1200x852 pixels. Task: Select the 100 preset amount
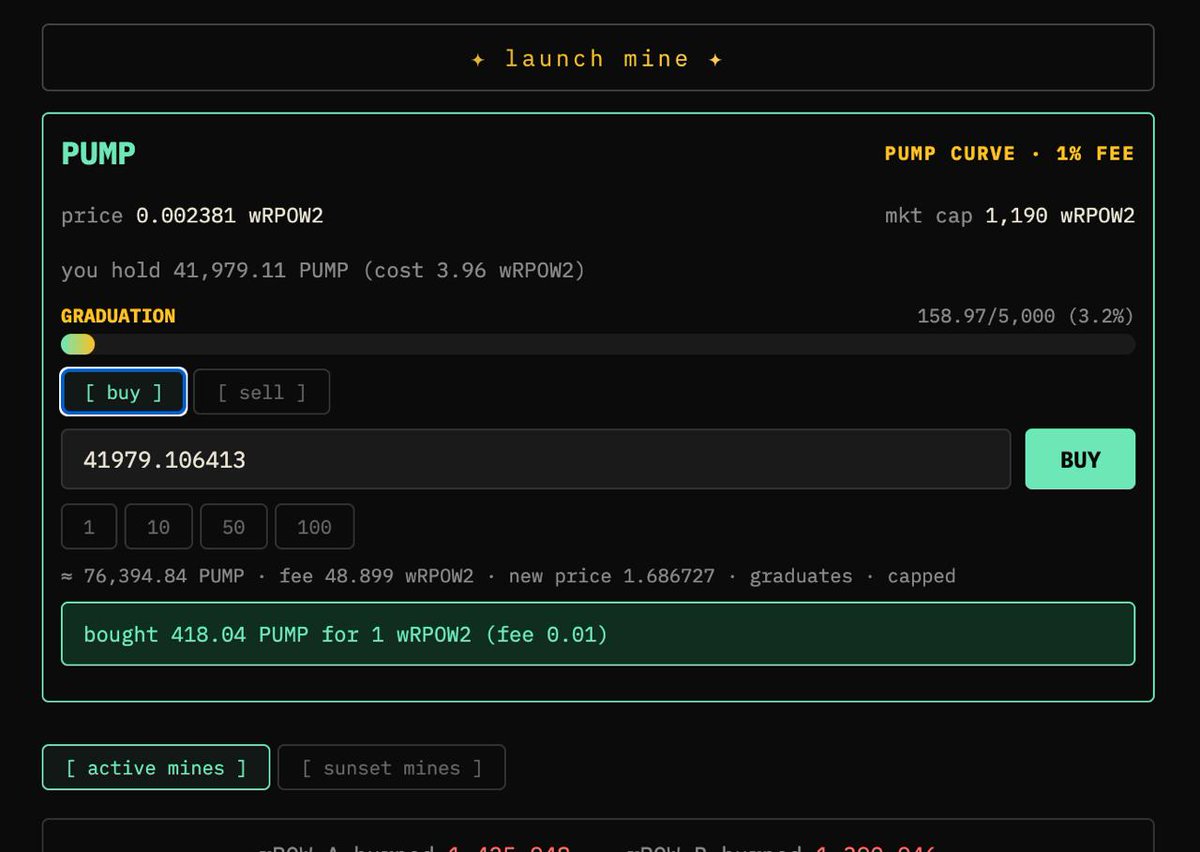point(314,527)
